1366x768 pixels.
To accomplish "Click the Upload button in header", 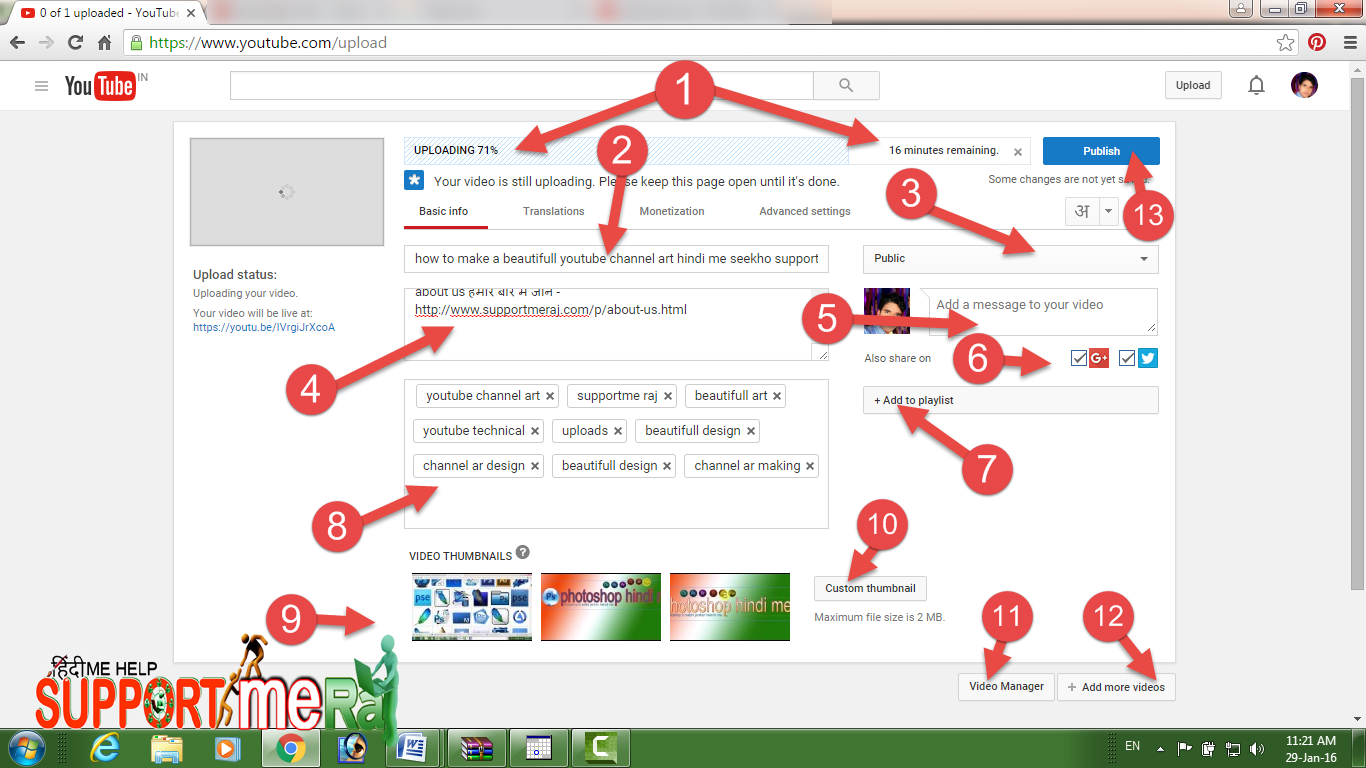I will tap(1192, 85).
